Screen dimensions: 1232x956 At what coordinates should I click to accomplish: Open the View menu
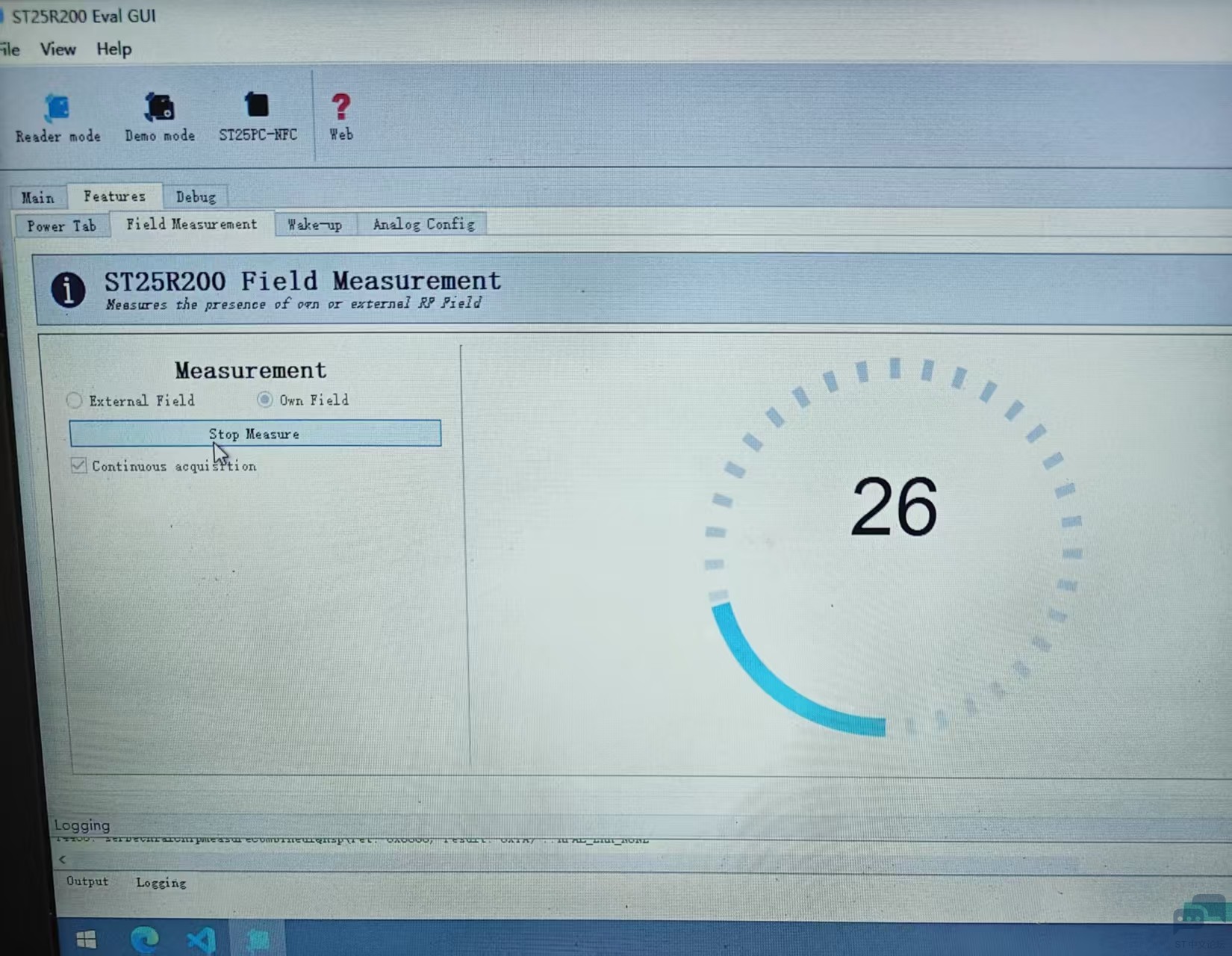tap(57, 49)
